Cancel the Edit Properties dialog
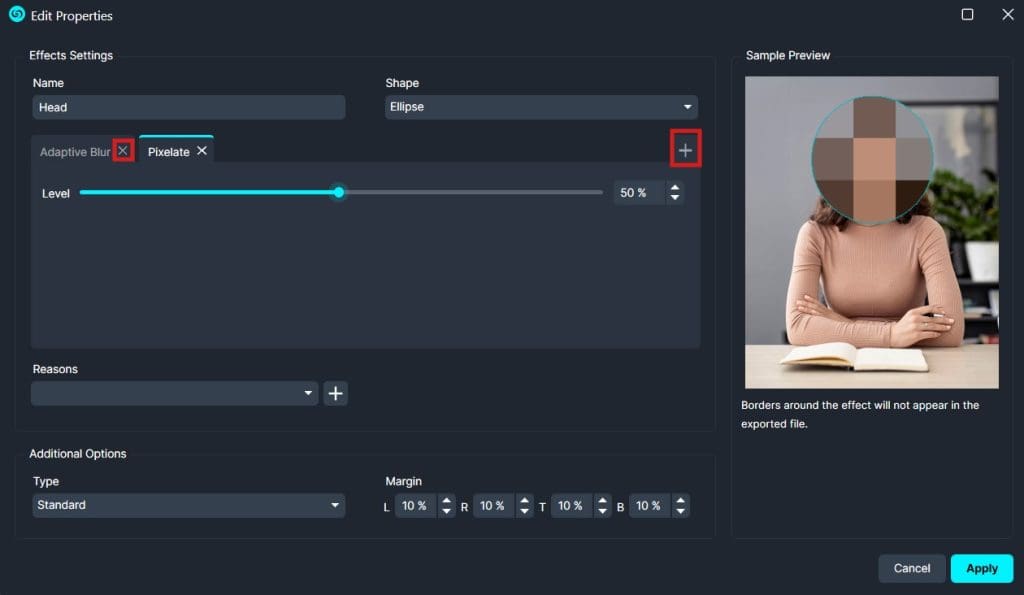 [911, 568]
